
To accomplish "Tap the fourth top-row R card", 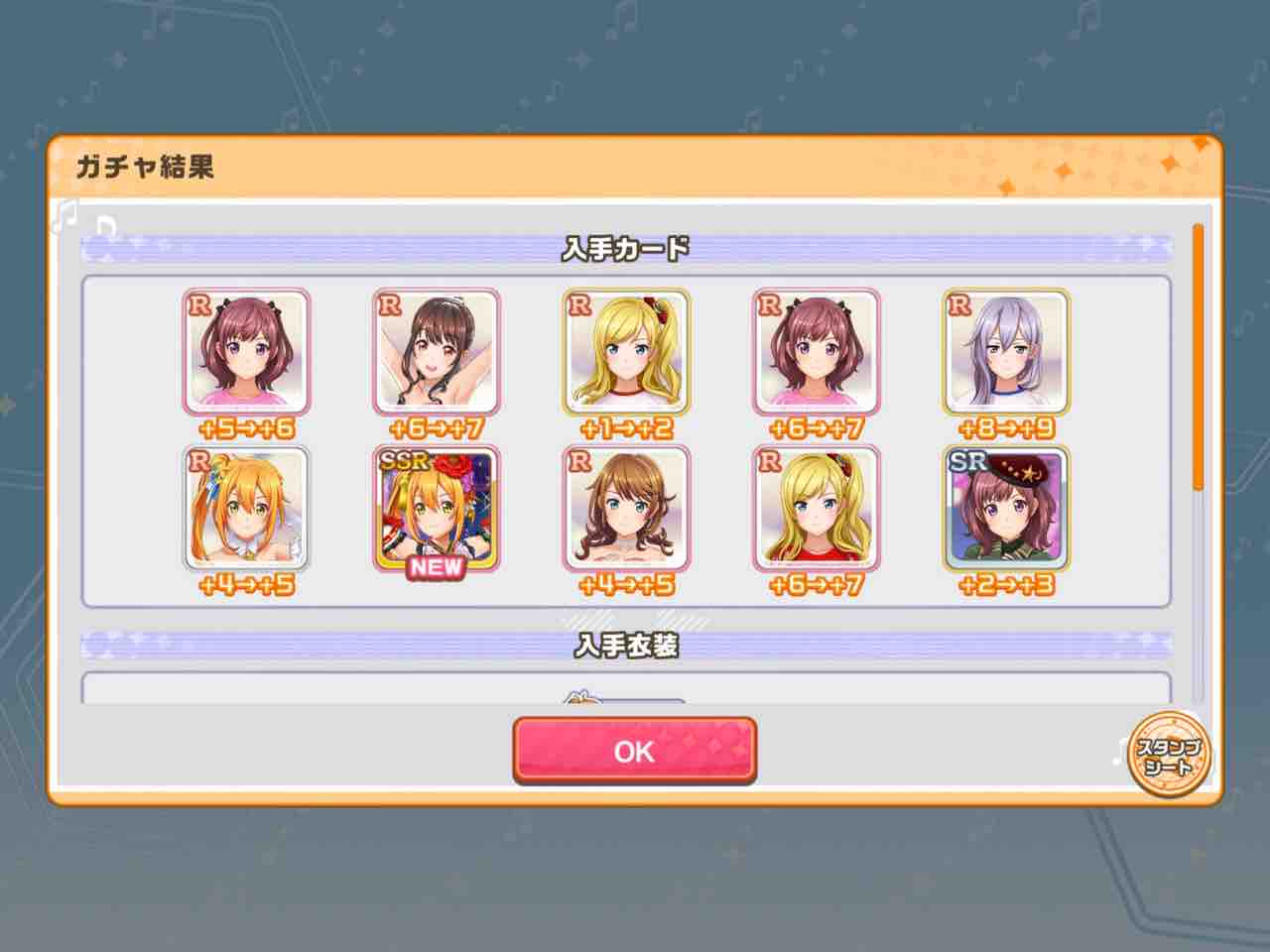I will pos(817,353).
